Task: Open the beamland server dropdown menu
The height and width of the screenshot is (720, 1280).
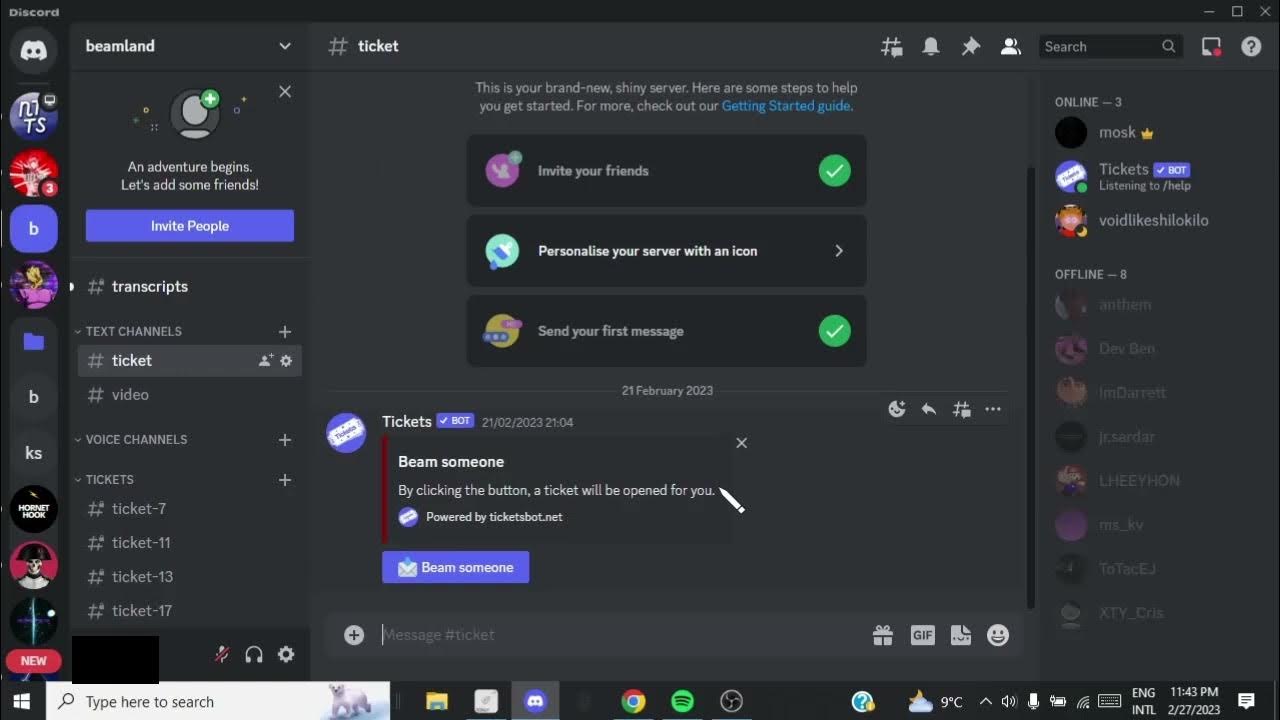Action: (190, 46)
